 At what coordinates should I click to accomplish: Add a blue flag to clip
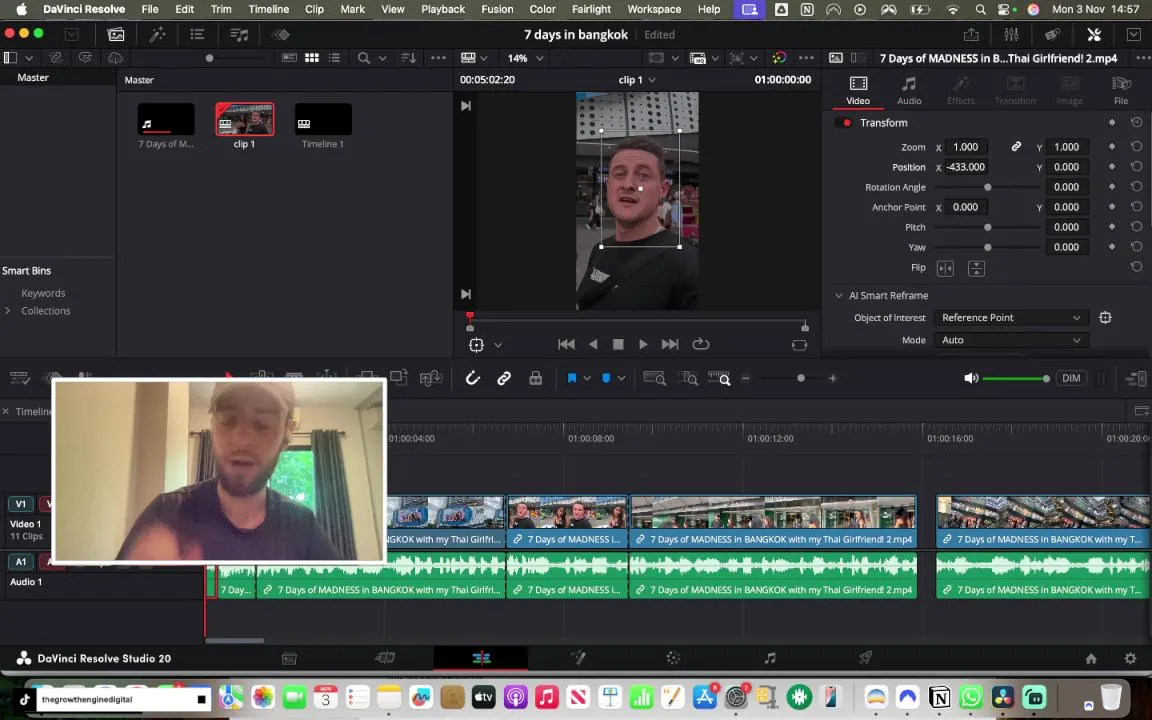click(x=572, y=378)
